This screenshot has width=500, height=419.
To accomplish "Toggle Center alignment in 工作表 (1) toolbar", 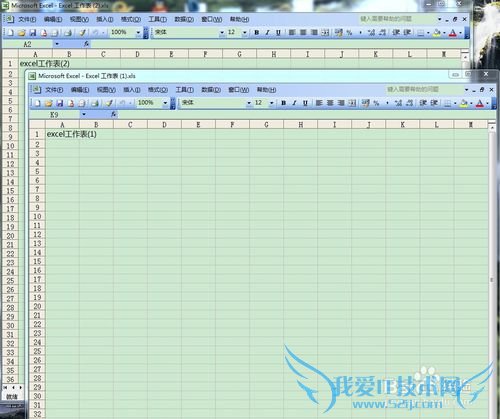I will 330,103.
